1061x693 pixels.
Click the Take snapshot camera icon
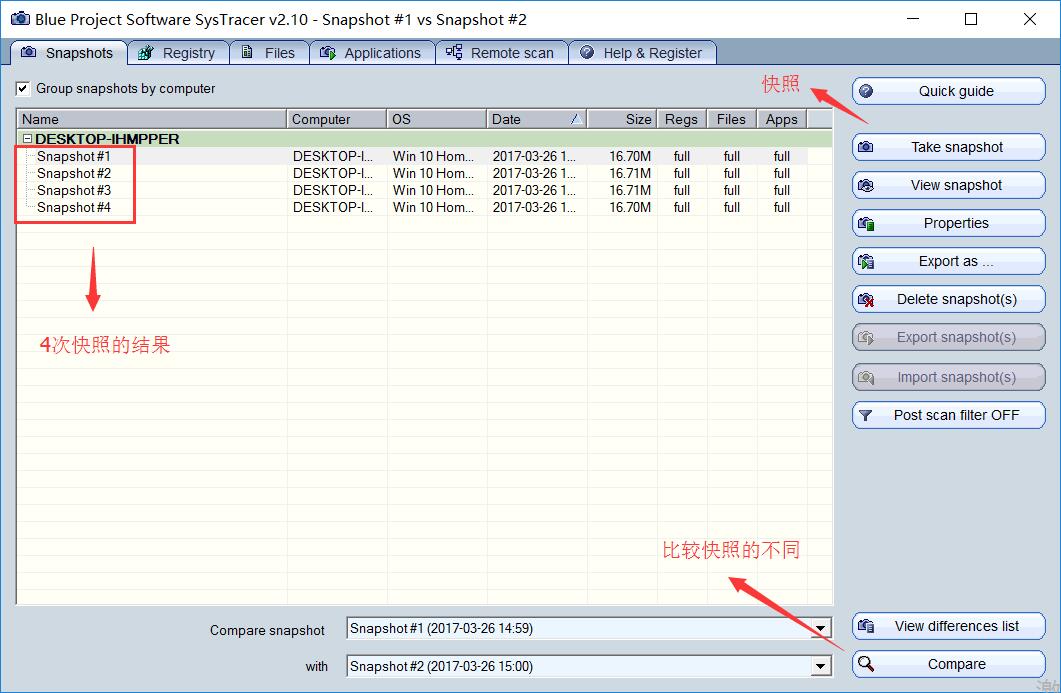click(866, 147)
